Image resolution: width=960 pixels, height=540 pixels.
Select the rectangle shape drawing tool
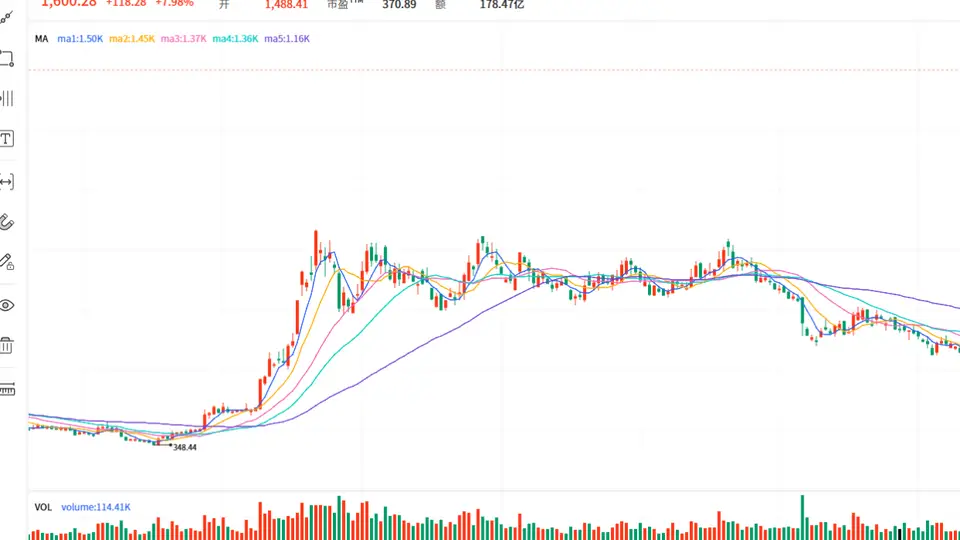7,59
